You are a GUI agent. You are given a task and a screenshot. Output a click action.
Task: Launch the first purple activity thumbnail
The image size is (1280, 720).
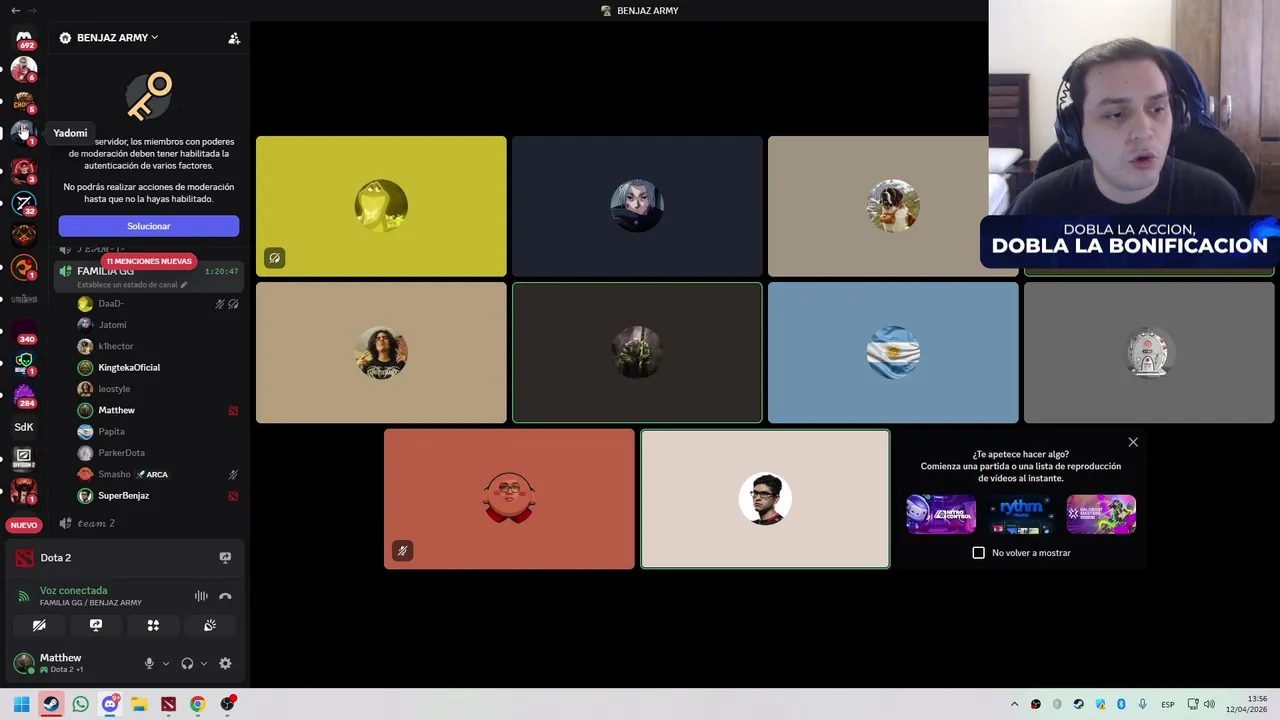pyautogui.click(x=941, y=514)
